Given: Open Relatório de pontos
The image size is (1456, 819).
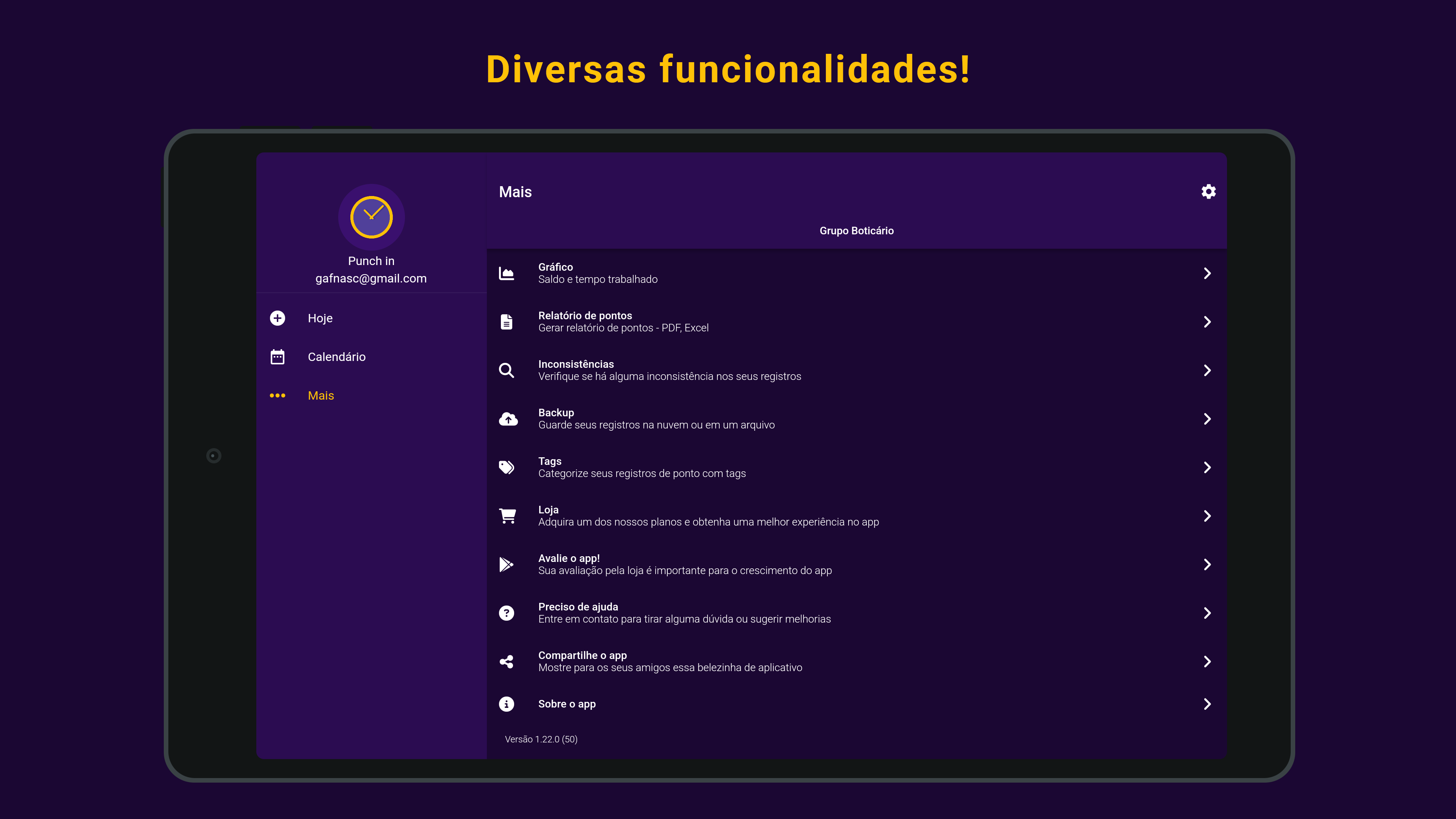Looking at the screenshot, I should coord(856,322).
